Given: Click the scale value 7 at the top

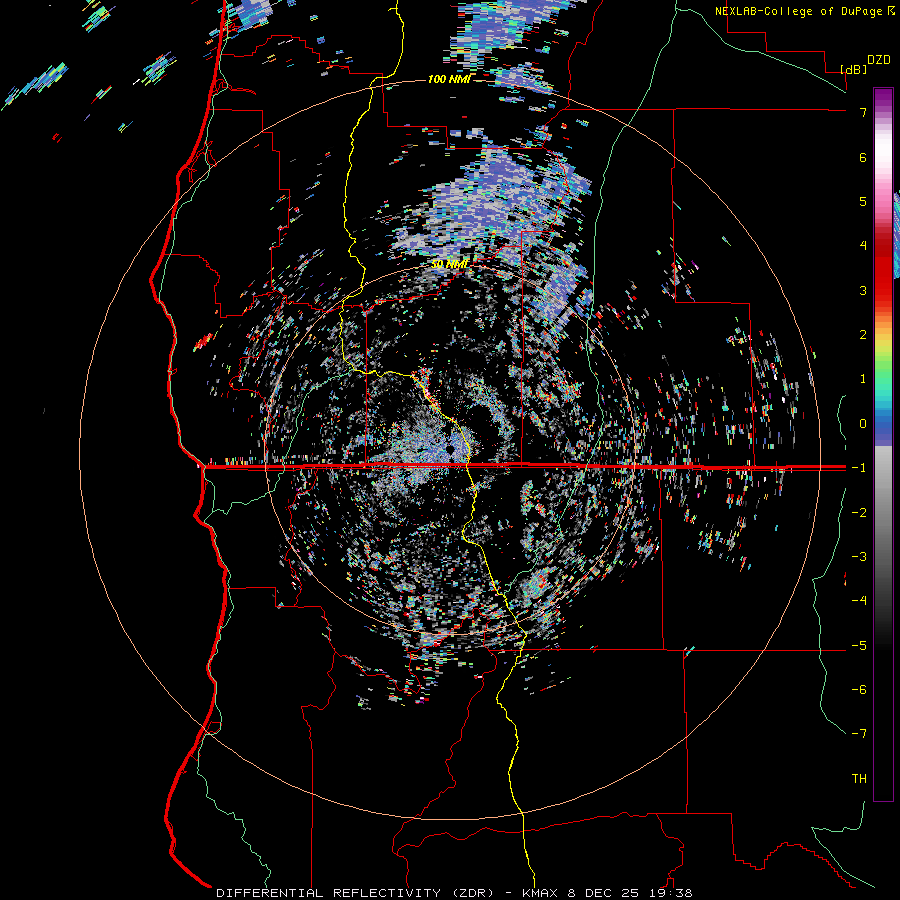Looking at the screenshot, I should [x=863, y=112].
